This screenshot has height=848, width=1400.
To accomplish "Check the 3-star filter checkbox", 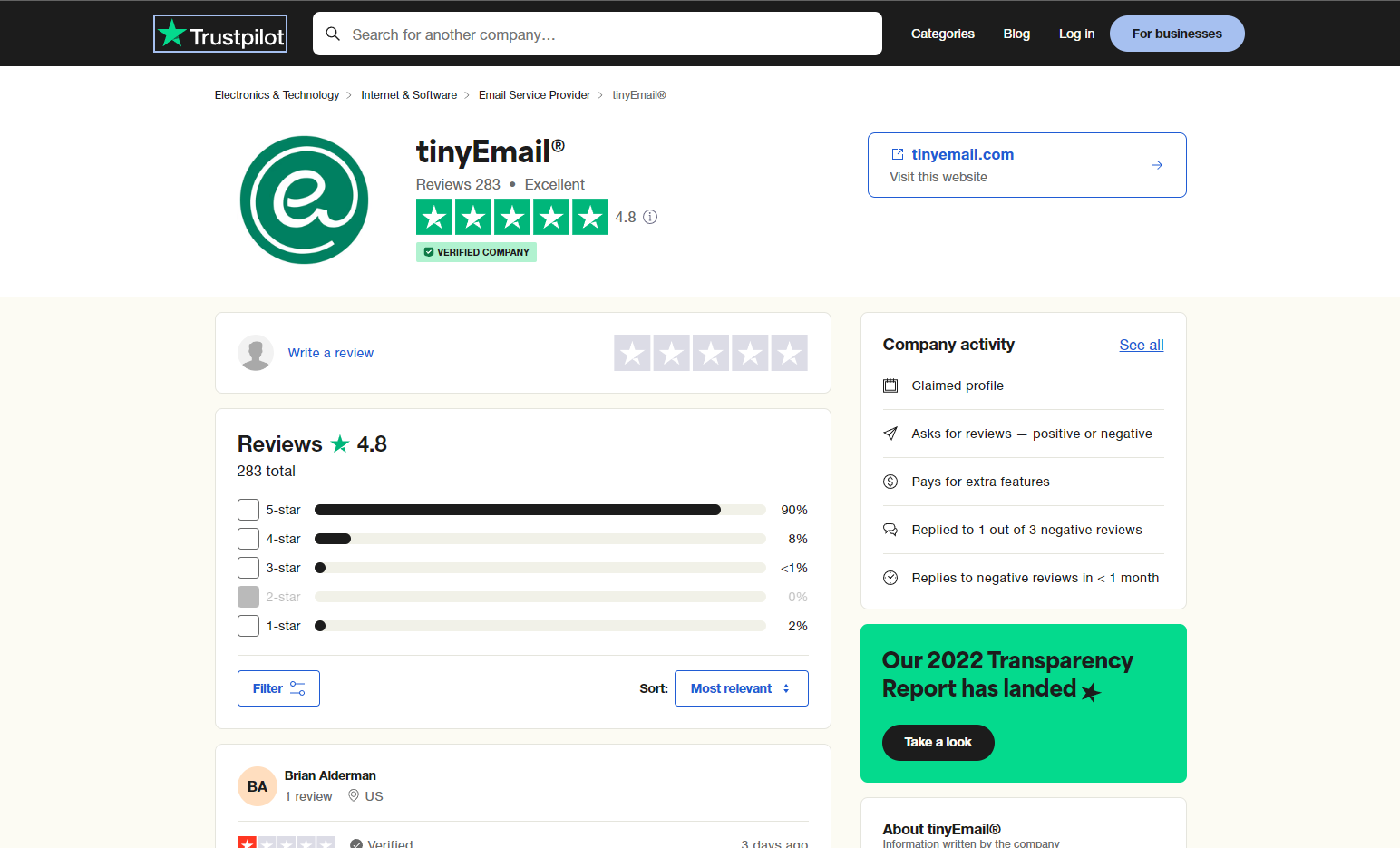I will click(x=248, y=568).
